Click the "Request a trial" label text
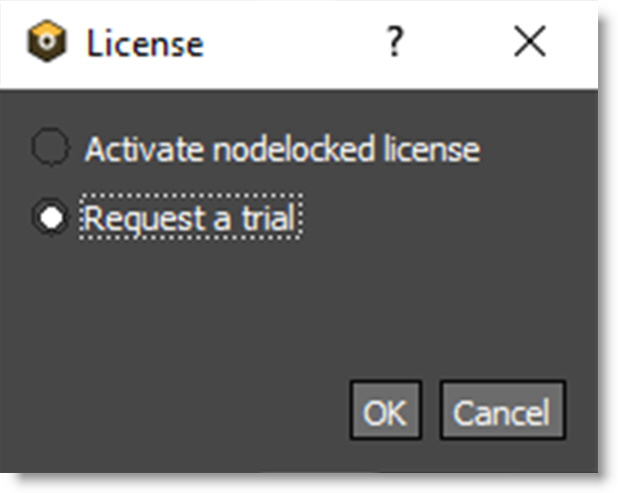This screenshot has width=618, height=493. tap(189, 217)
